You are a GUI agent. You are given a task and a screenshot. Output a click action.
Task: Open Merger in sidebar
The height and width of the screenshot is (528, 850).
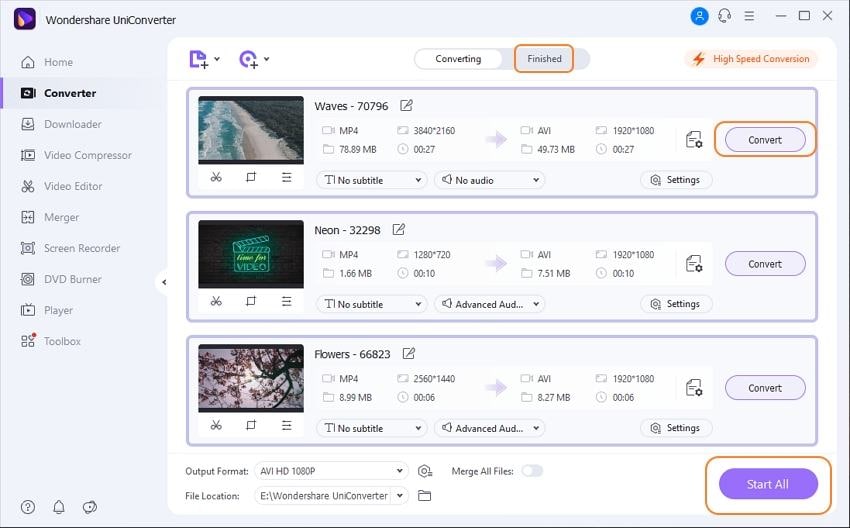point(50,217)
